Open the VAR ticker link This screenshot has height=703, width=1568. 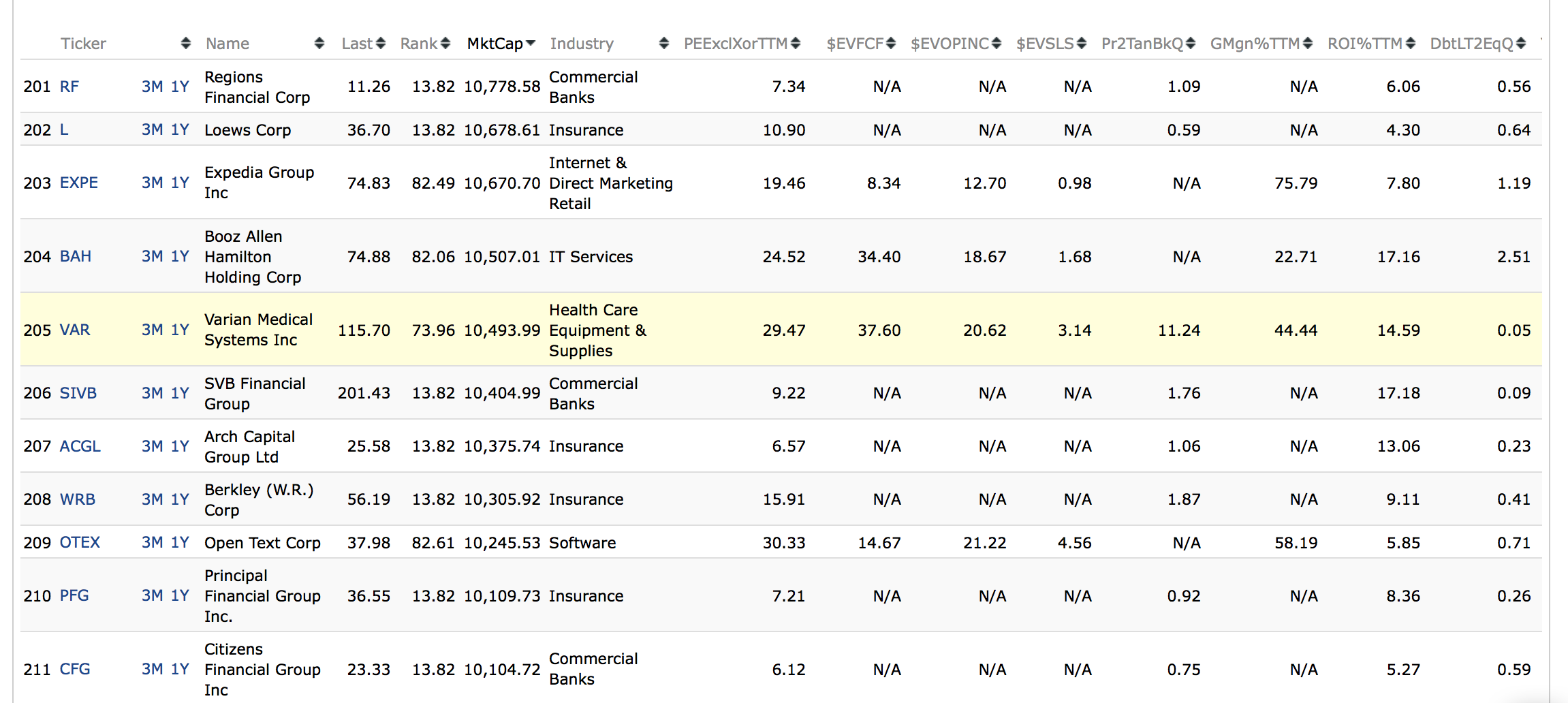coord(75,330)
